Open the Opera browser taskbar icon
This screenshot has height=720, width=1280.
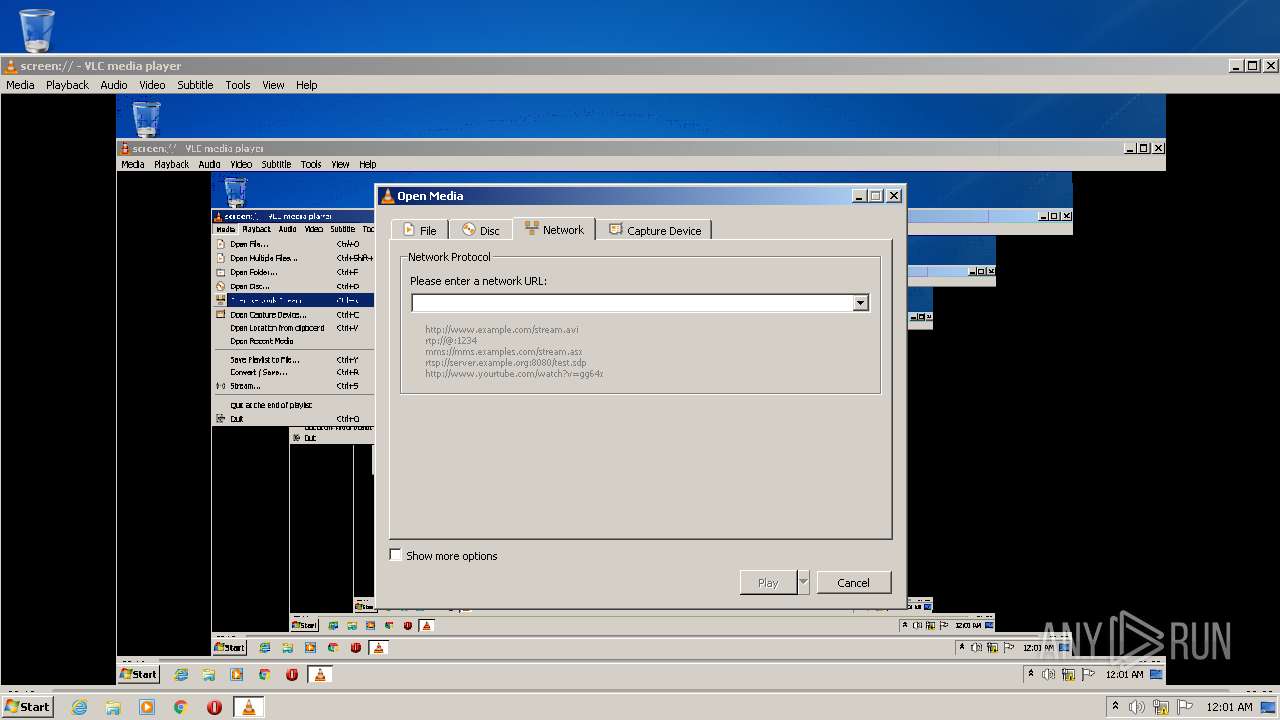click(214, 707)
